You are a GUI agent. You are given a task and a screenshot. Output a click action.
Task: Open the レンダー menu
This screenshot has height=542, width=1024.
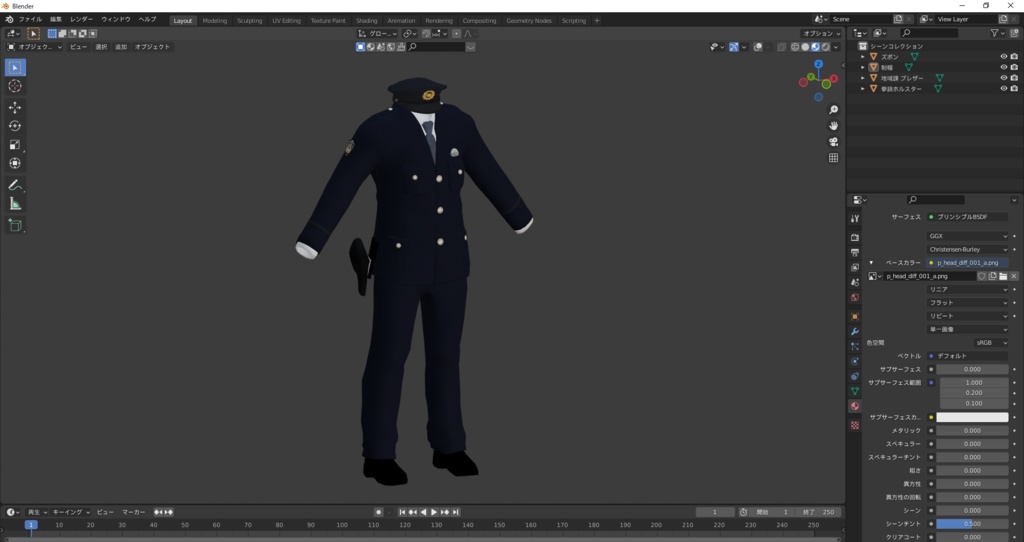(81, 20)
